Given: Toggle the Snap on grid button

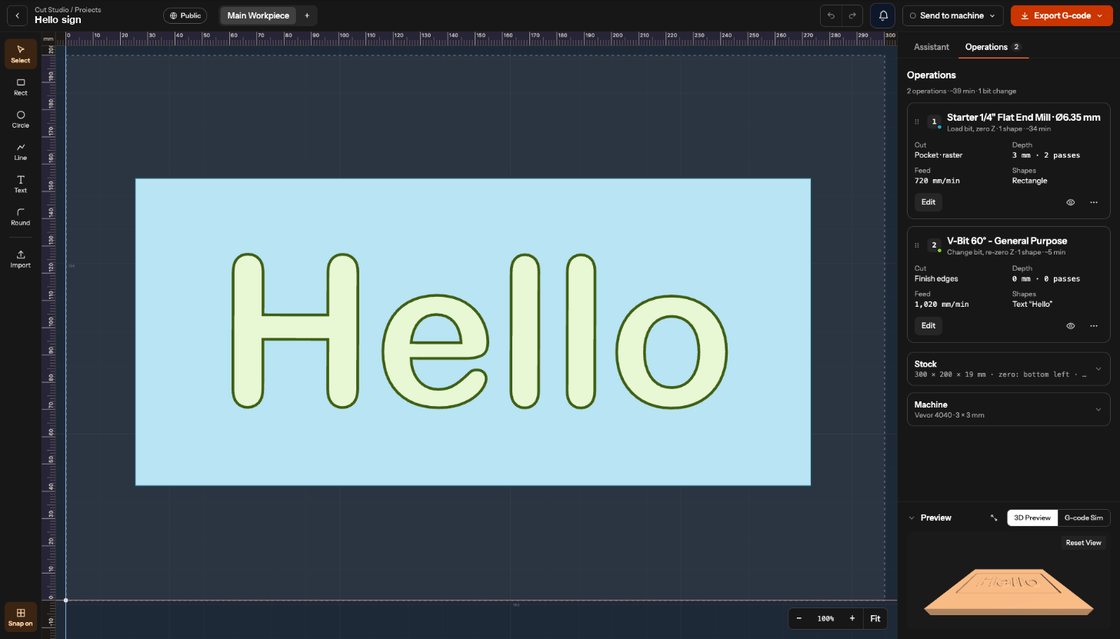Looking at the screenshot, I should coord(21,617).
